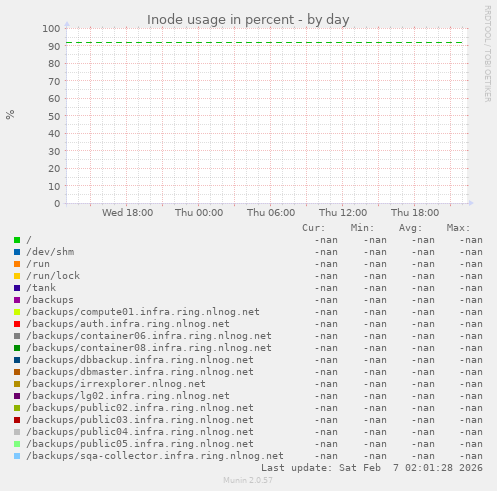Click the brown swatch for dbmaster entry
The height and width of the screenshot is (491, 497).
17,372
